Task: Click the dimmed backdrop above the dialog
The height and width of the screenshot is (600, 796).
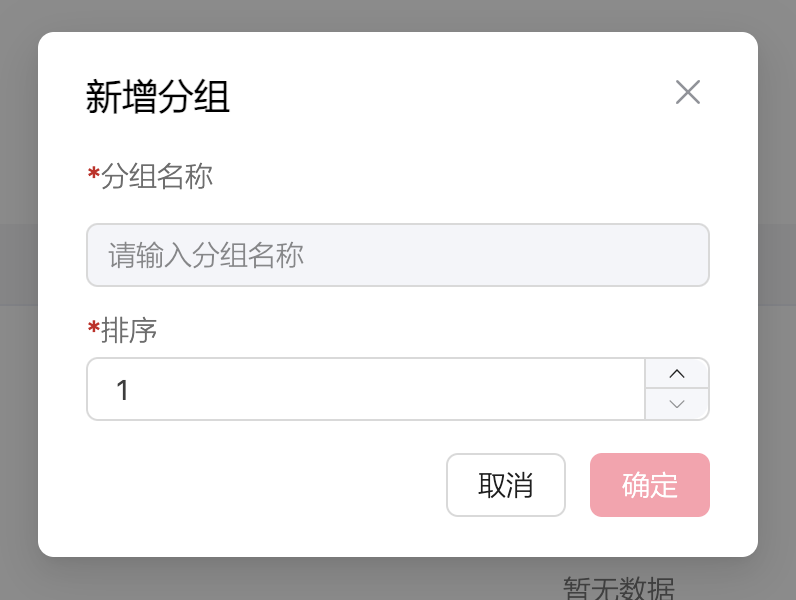Action: point(398,15)
